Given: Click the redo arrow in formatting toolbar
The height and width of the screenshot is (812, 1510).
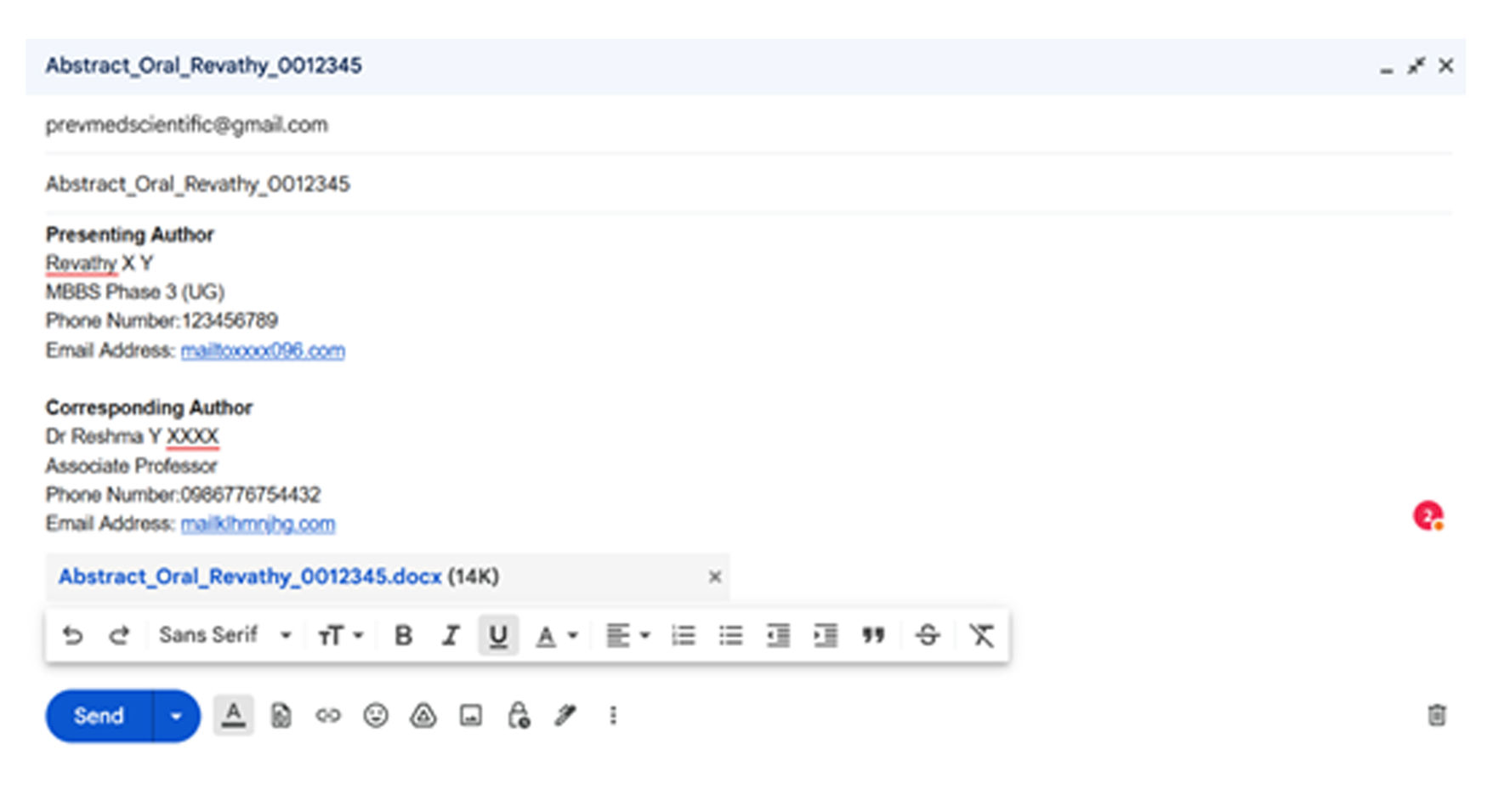Looking at the screenshot, I should [x=119, y=635].
